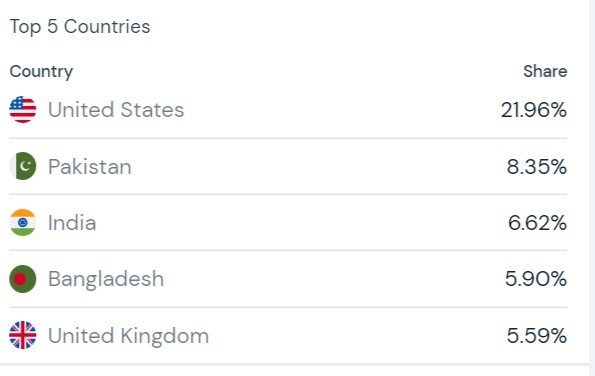Click the United States flag icon
The width and height of the screenshot is (595, 376).
point(23,110)
